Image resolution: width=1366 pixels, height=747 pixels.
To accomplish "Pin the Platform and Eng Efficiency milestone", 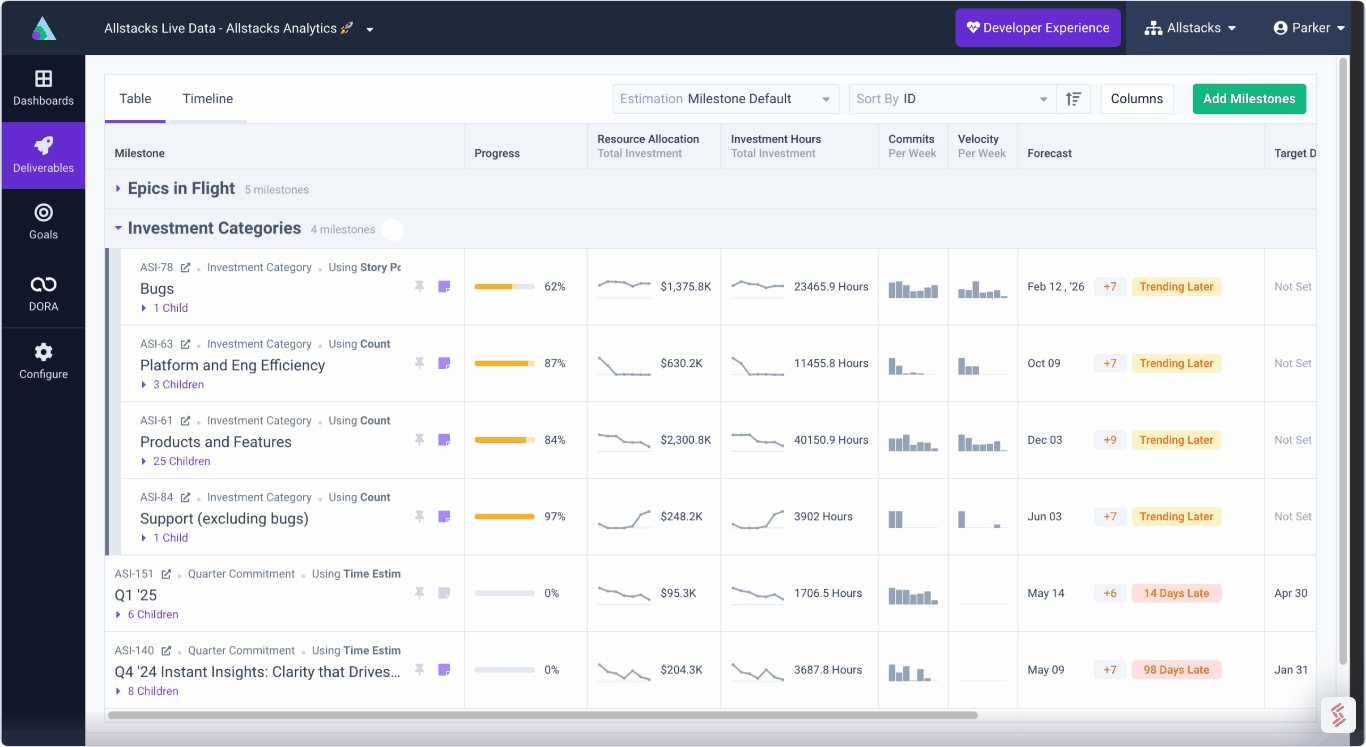I will coord(420,363).
